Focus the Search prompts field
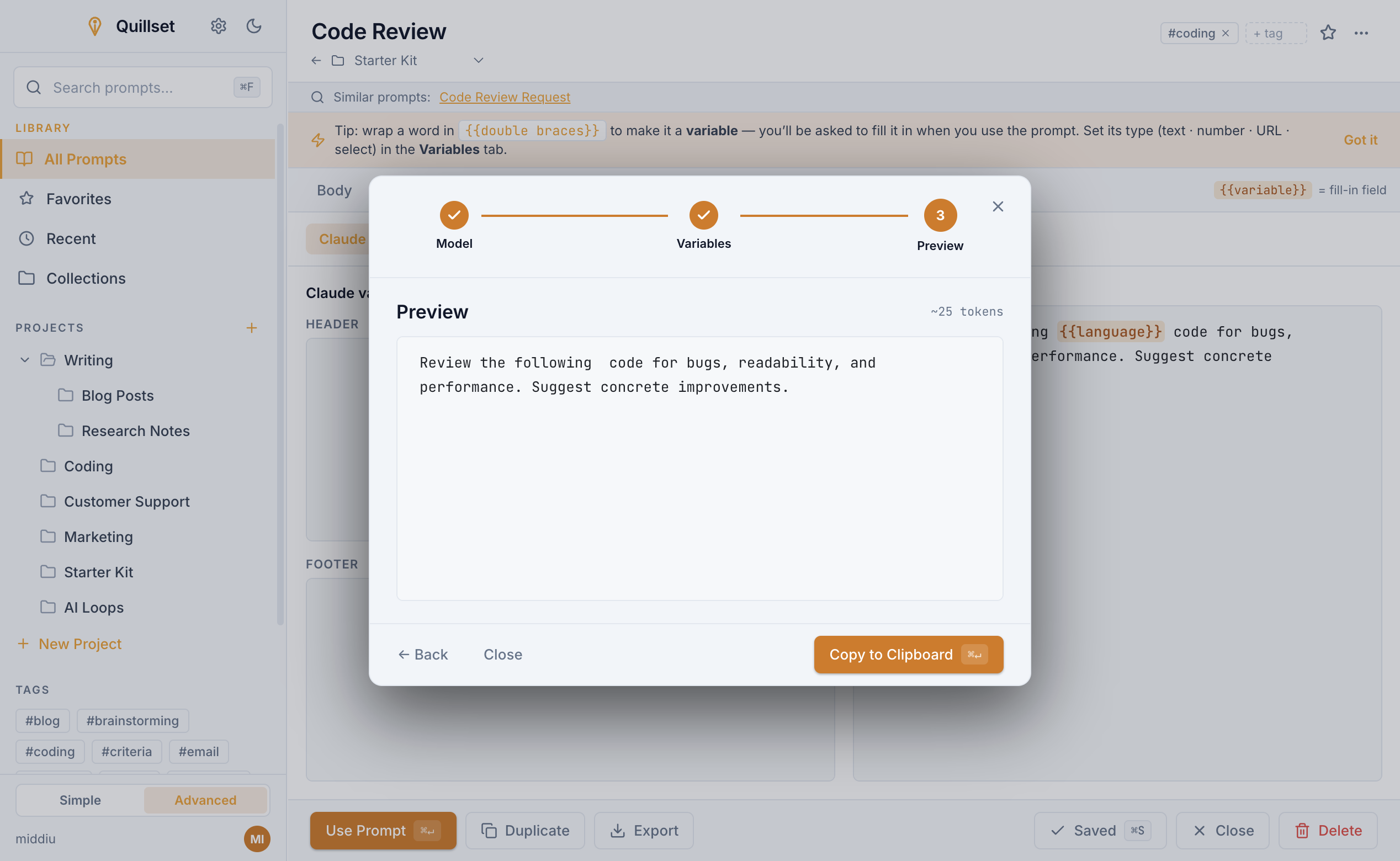This screenshot has height=861, width=1400. [142, 87]
